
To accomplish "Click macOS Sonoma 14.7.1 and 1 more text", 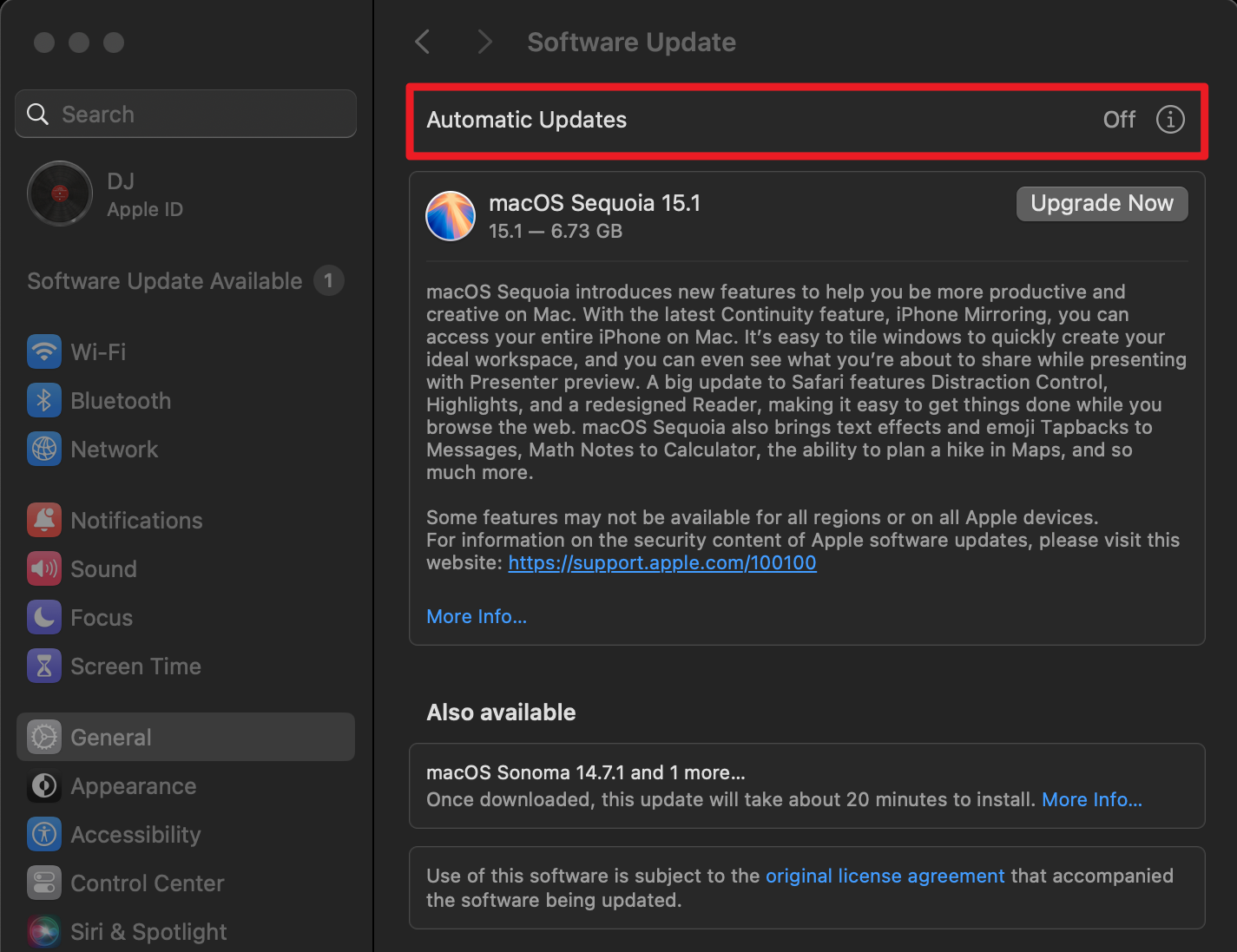I will [x=586, y=772].
